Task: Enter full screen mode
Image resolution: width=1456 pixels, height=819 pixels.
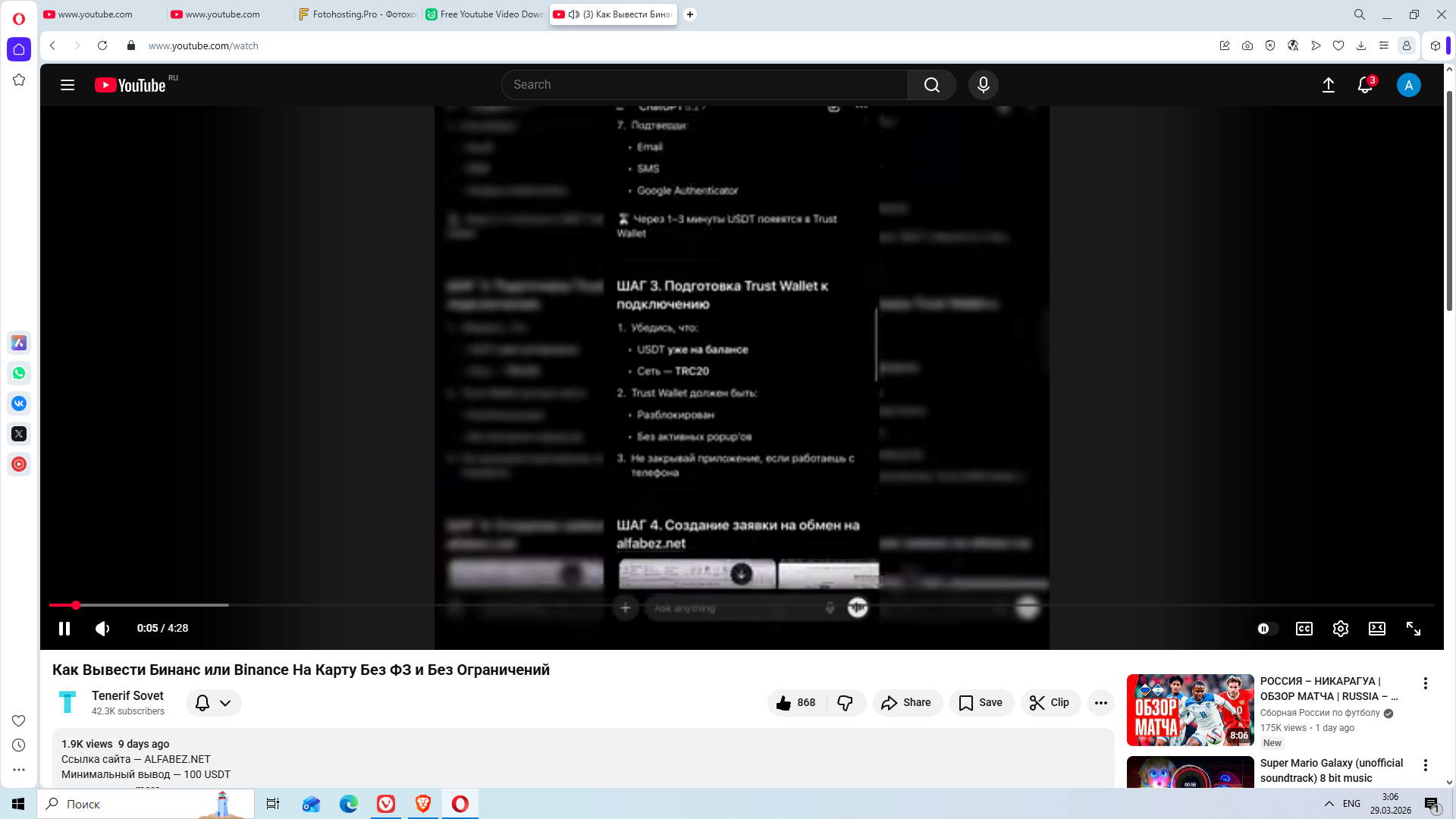Action: pyautogui.click(x=1413, y=629)
